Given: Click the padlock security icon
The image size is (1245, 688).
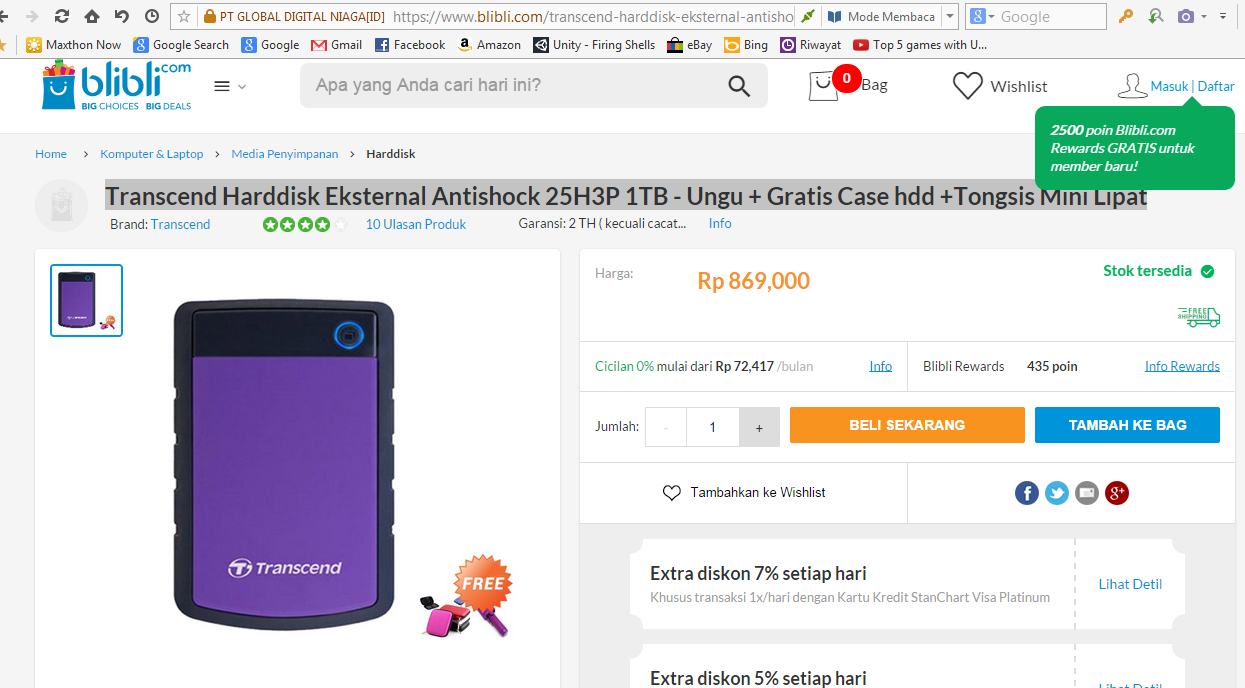Looking at the screenshot, I should (209, 16).
